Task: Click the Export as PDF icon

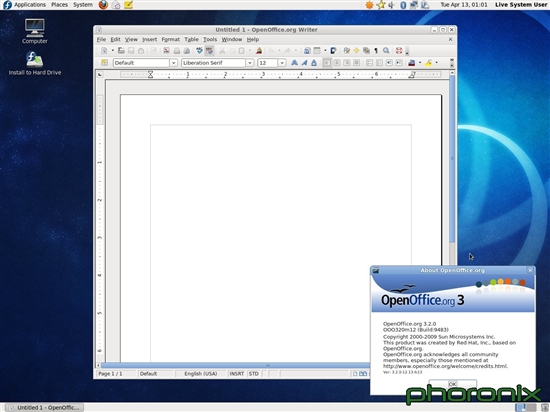Action: pos(166,51)
